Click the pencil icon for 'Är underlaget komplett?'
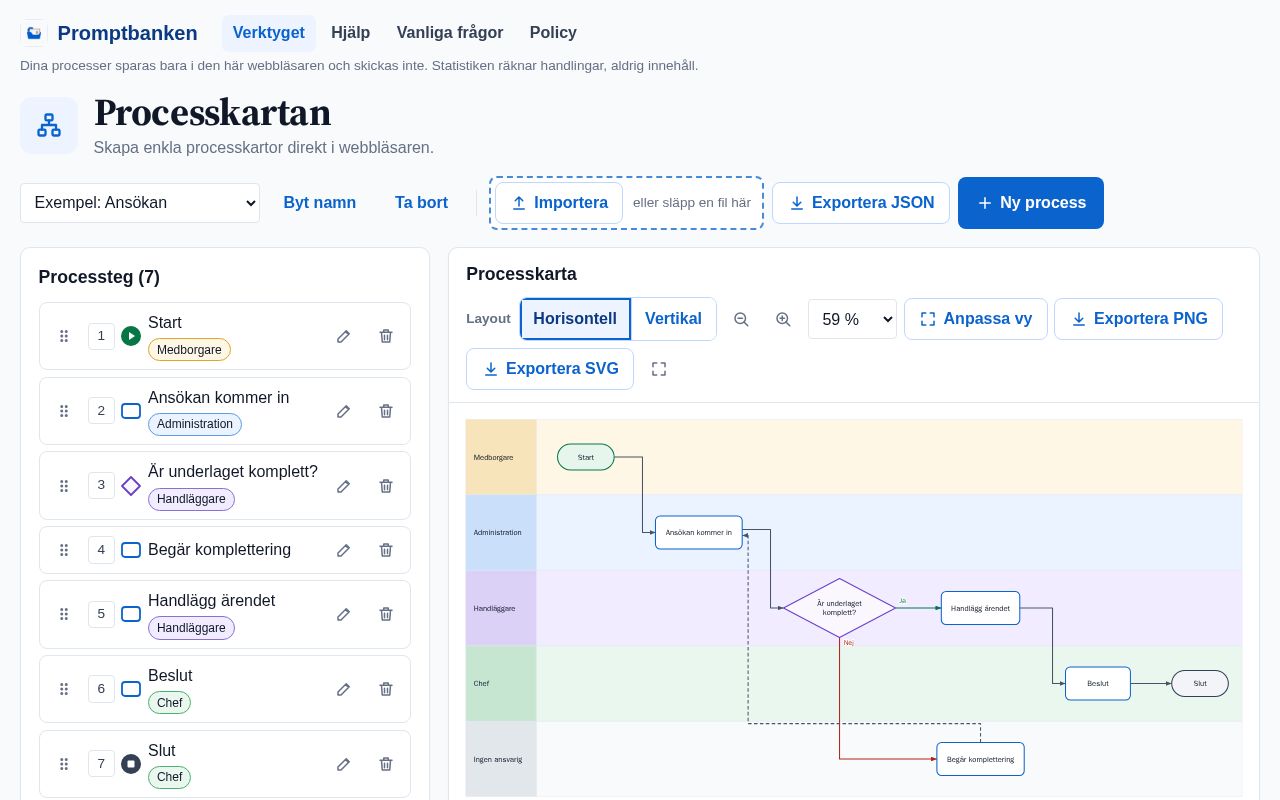 [x=343, y=486]
